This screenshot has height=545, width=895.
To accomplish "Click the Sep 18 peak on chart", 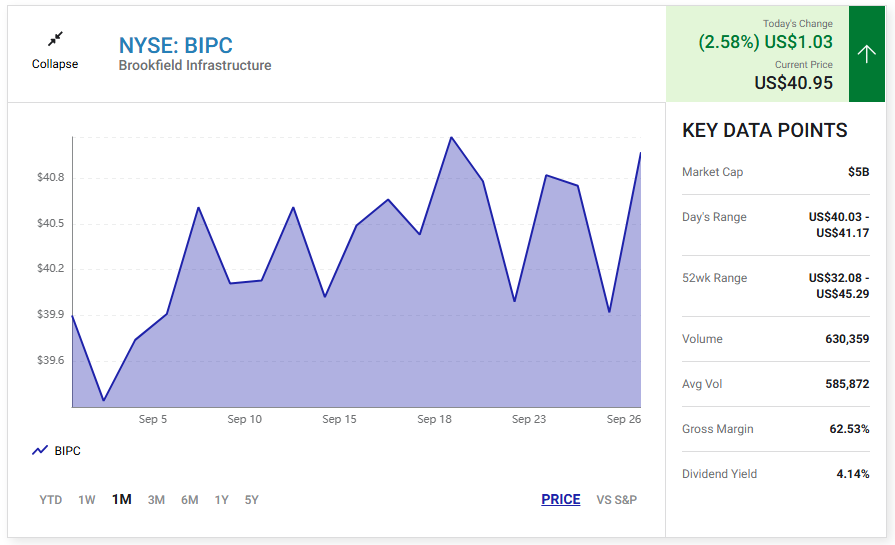I will tap(451, 138).
